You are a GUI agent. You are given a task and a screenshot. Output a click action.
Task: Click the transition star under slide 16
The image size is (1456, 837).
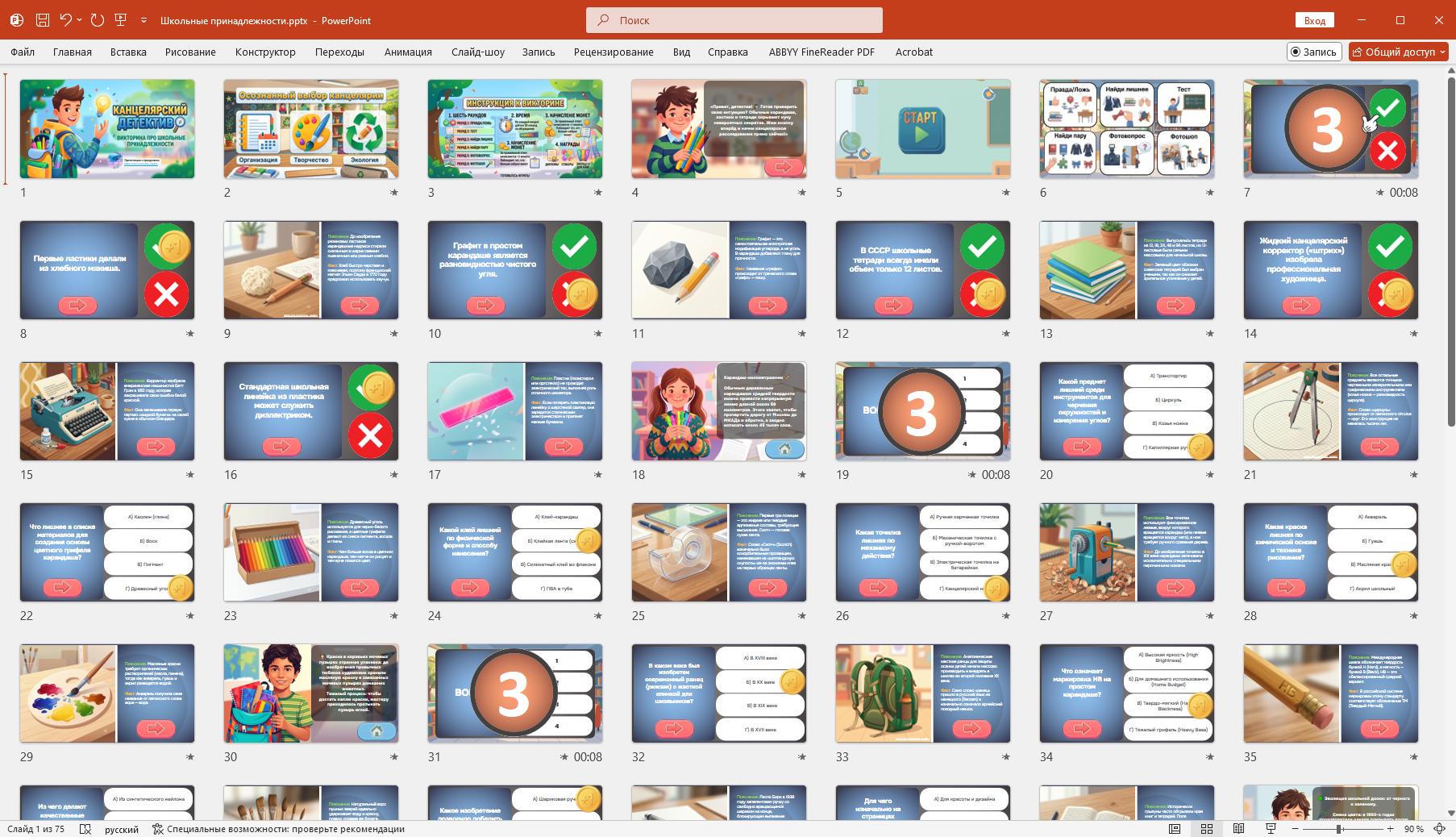click(x=394, y=475)
